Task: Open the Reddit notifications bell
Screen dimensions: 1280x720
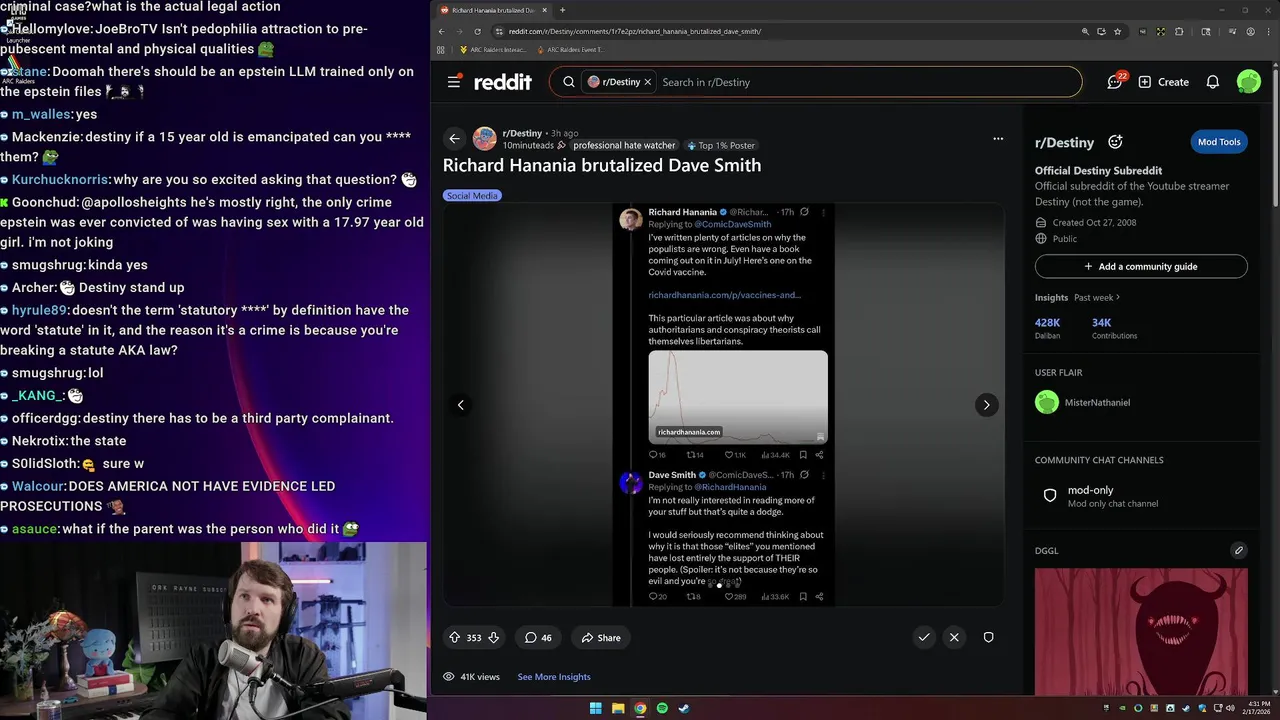Action: click(x=1212, y=82)
